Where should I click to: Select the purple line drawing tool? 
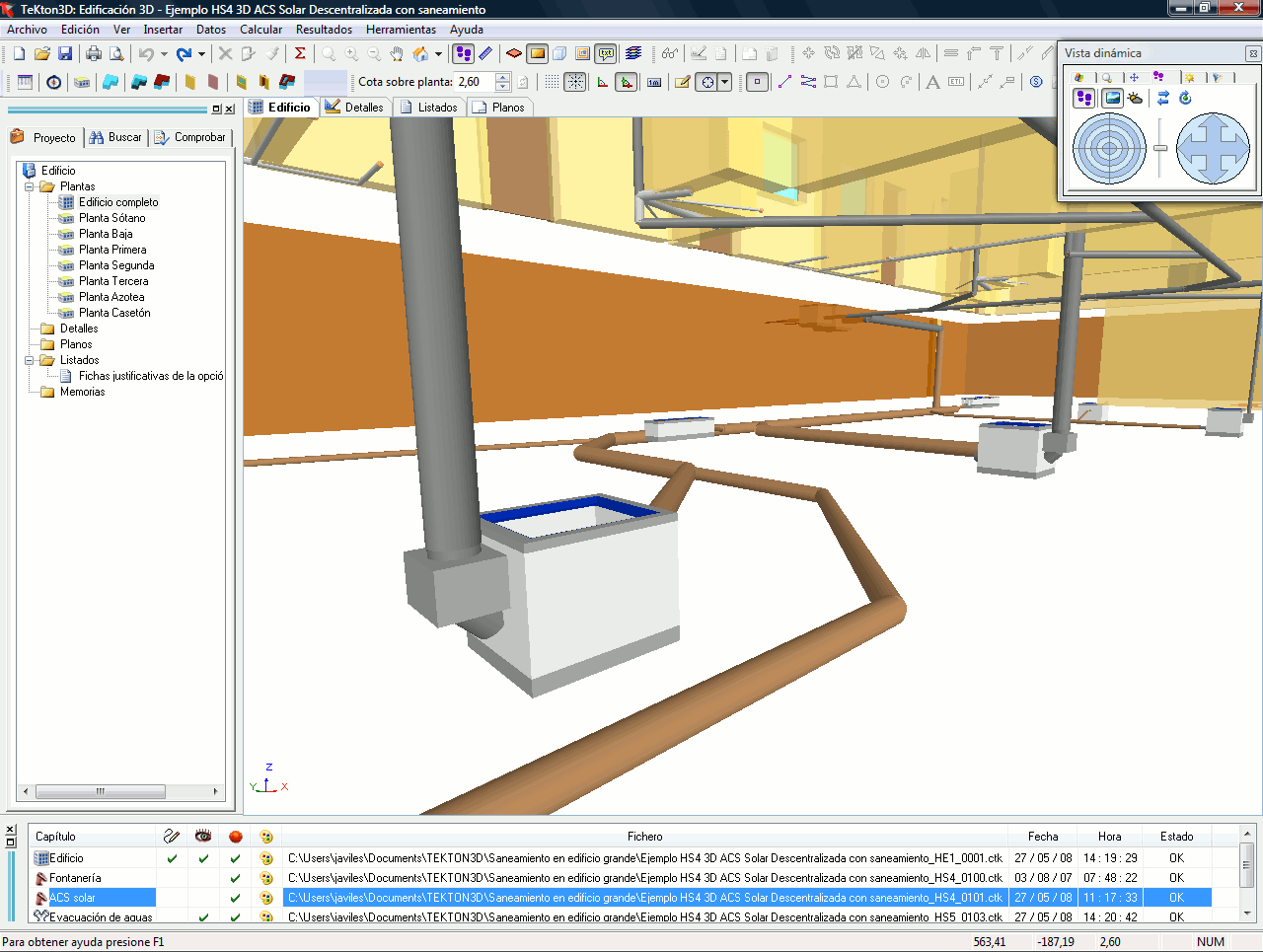tap(784, 82)
